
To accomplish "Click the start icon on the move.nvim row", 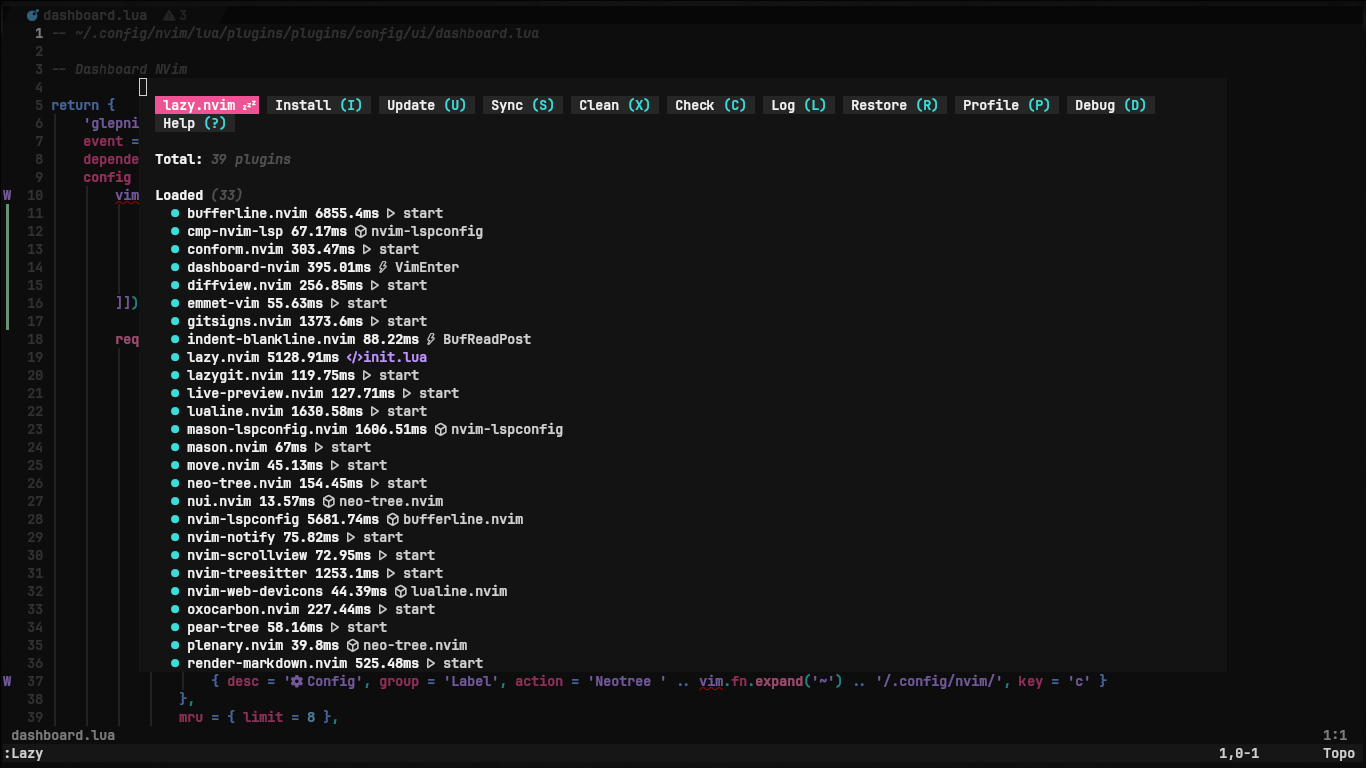I will [x=335, y=465].
